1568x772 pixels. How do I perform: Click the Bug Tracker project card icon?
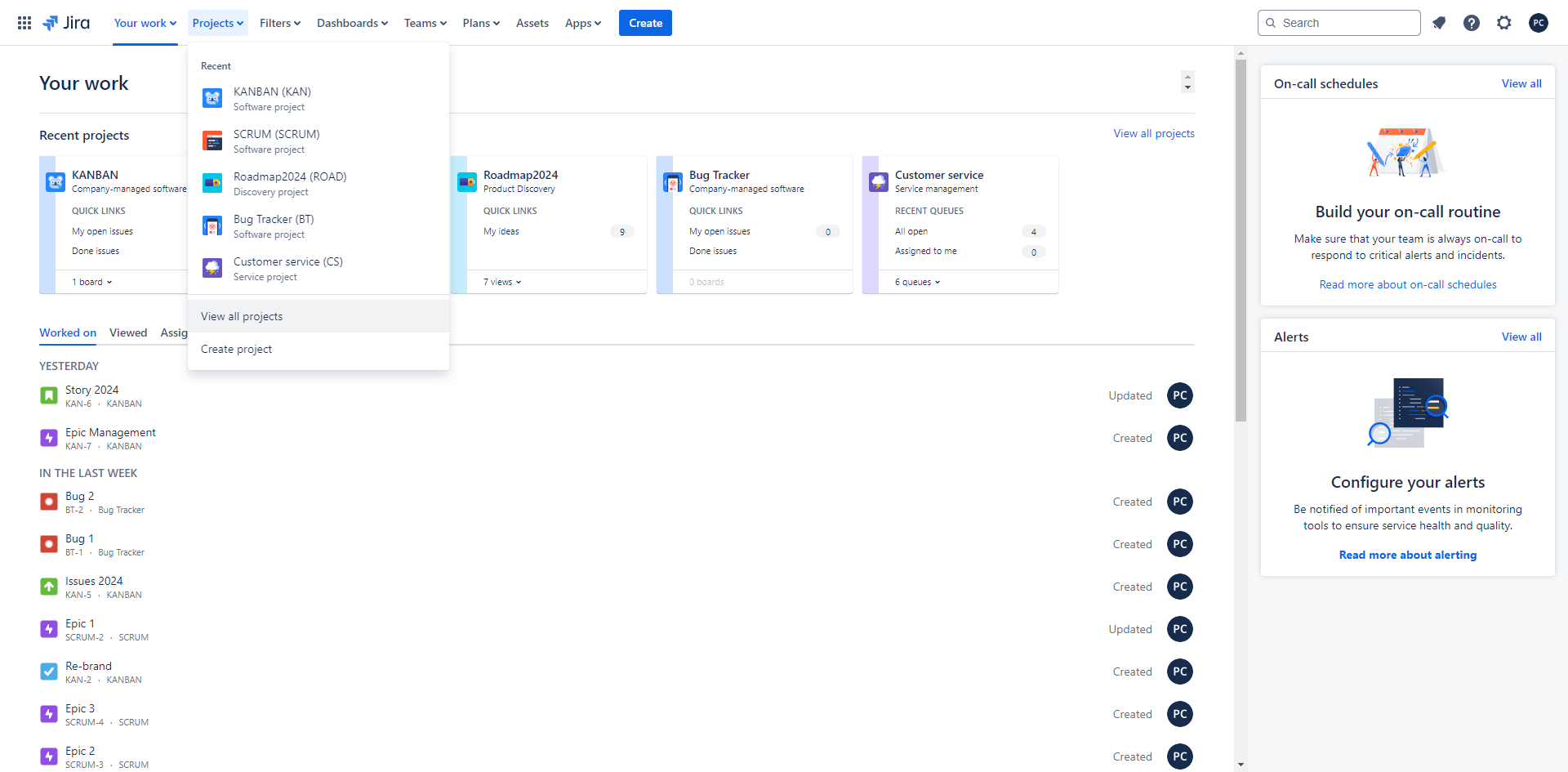click(x=673, y=181)
